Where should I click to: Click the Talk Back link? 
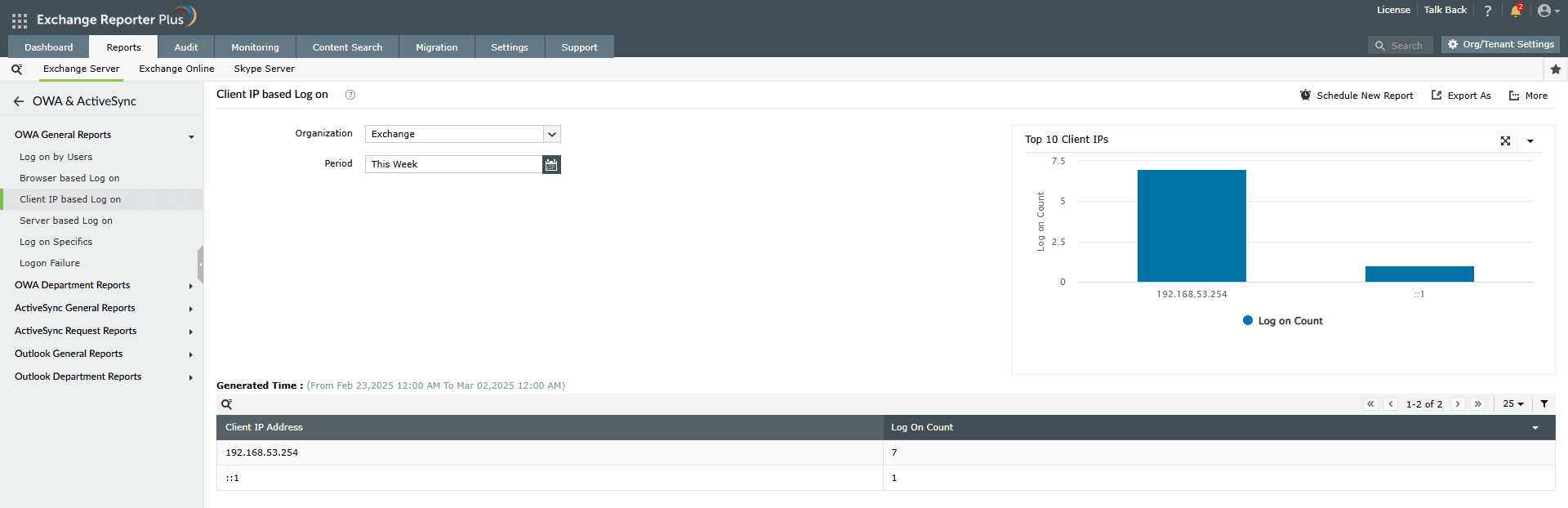[x=1445, y=10]
